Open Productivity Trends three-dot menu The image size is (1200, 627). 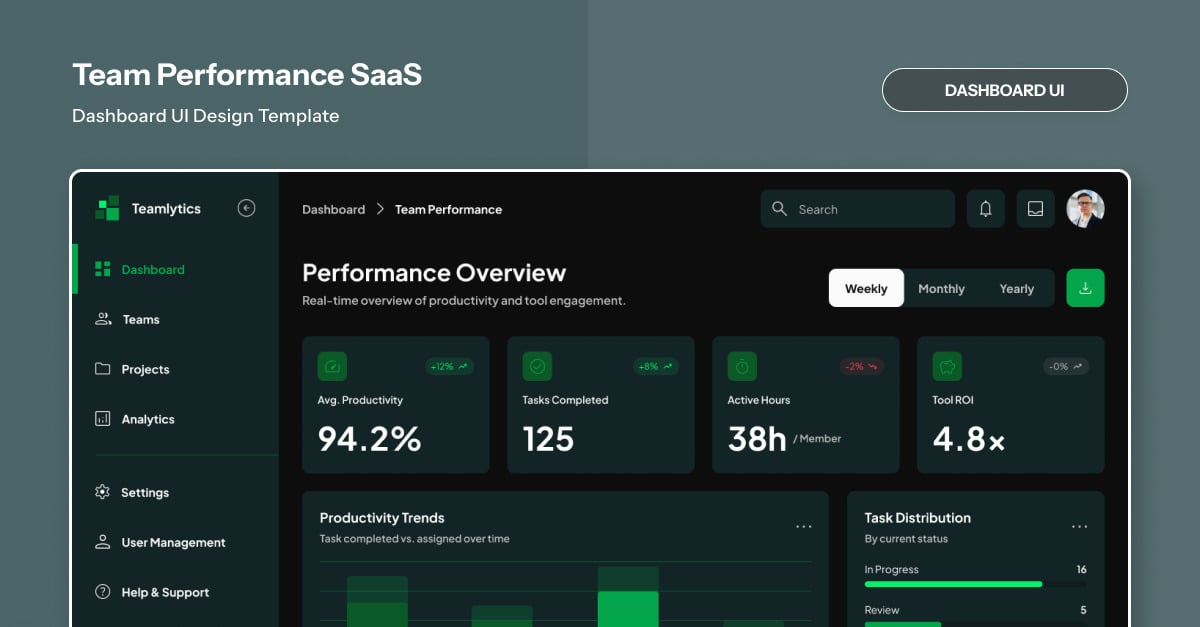(x=803, y=527)
